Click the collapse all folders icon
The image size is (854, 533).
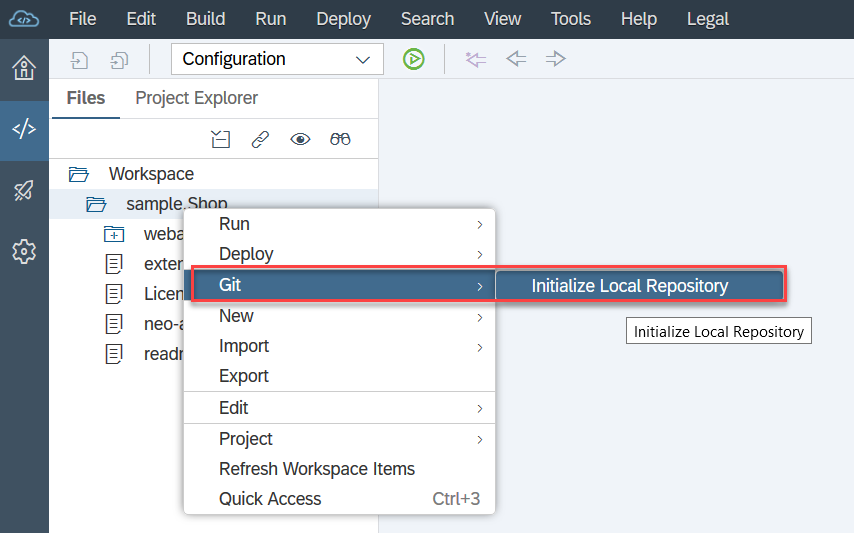pos(221,139)
